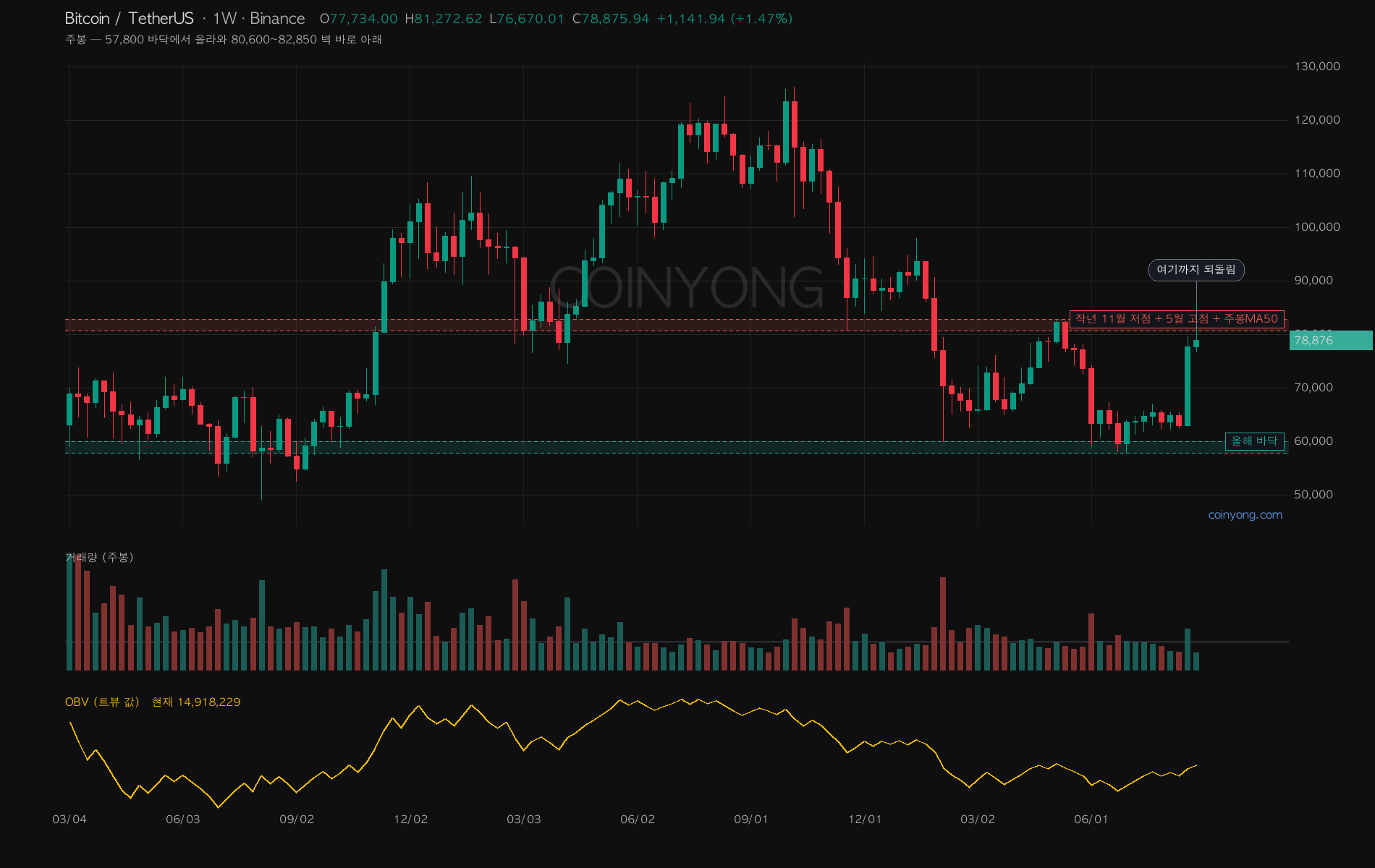Click the 90,000 price axis label
1375x868 pixels.
(x=1313, y=281)
